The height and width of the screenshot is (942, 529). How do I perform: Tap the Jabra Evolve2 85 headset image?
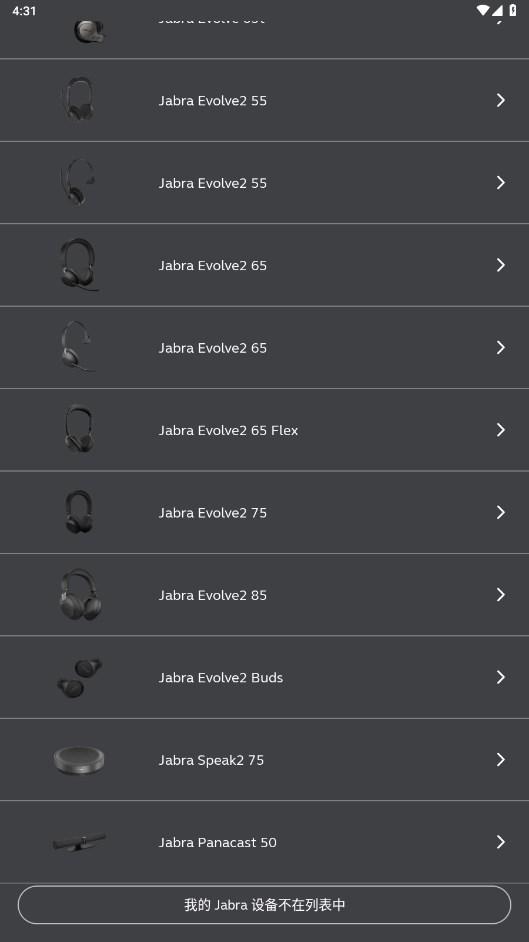pos(80,595)
